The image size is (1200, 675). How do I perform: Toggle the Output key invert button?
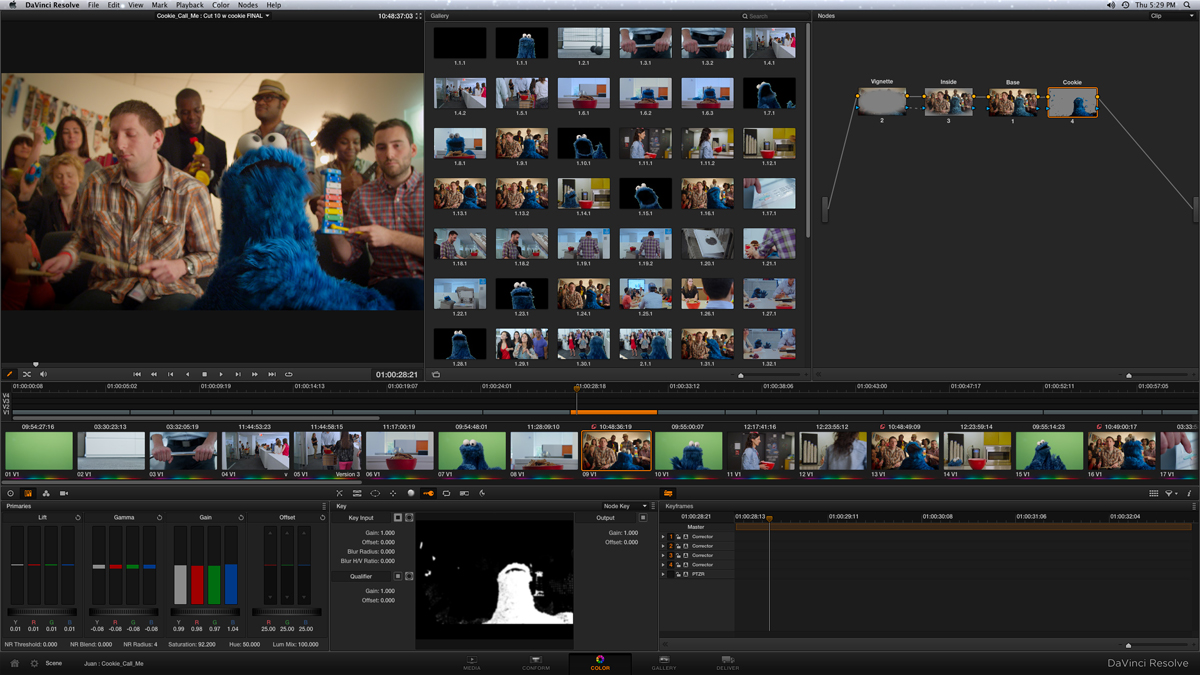click(643, 518)
